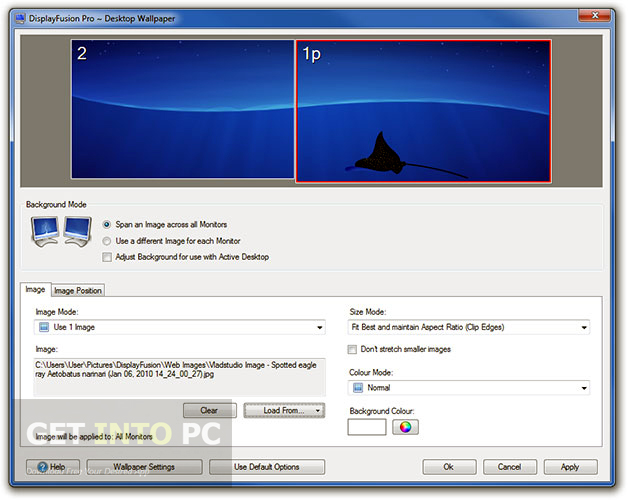
Task: Close the Desktop Wallpaper window
Action: coord(595,16)
